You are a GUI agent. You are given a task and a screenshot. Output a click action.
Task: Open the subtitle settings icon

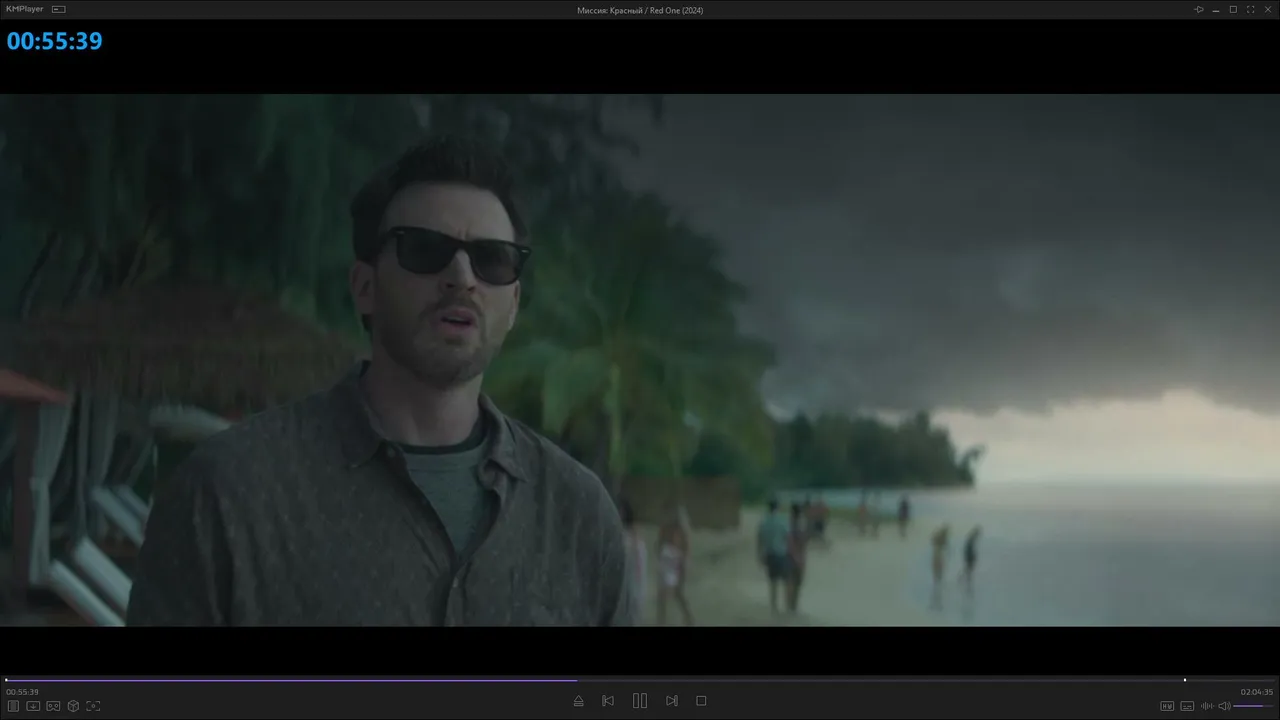1187,706
